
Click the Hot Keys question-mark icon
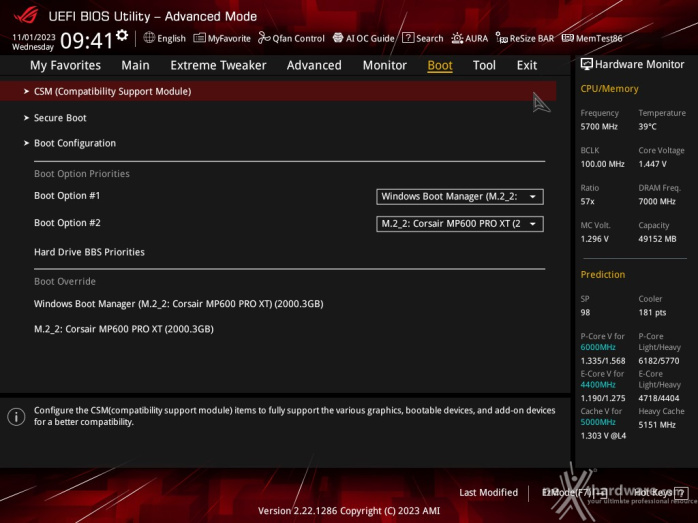point(680,493)
